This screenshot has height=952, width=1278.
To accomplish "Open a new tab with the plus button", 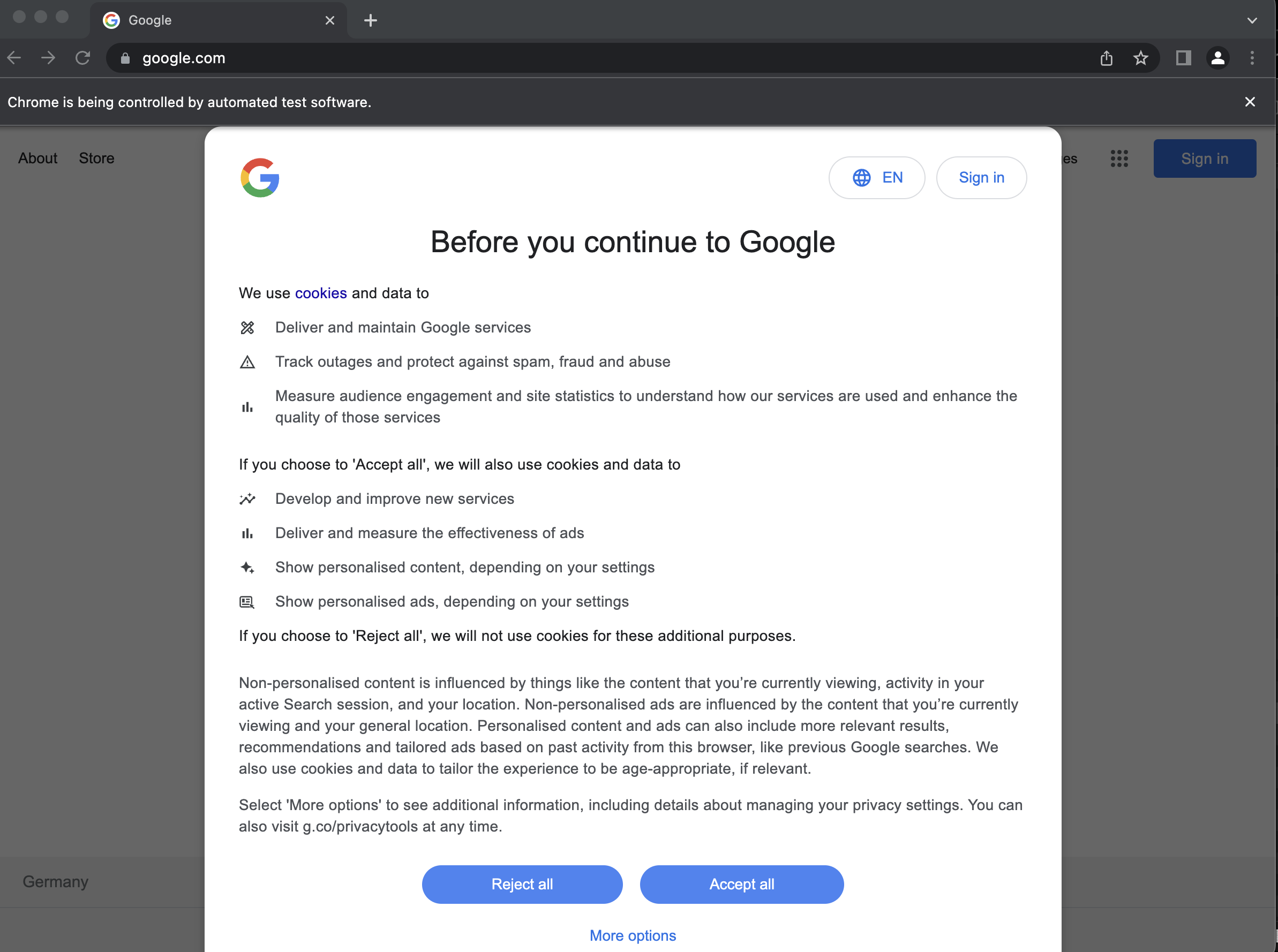I will pos(371,20).
